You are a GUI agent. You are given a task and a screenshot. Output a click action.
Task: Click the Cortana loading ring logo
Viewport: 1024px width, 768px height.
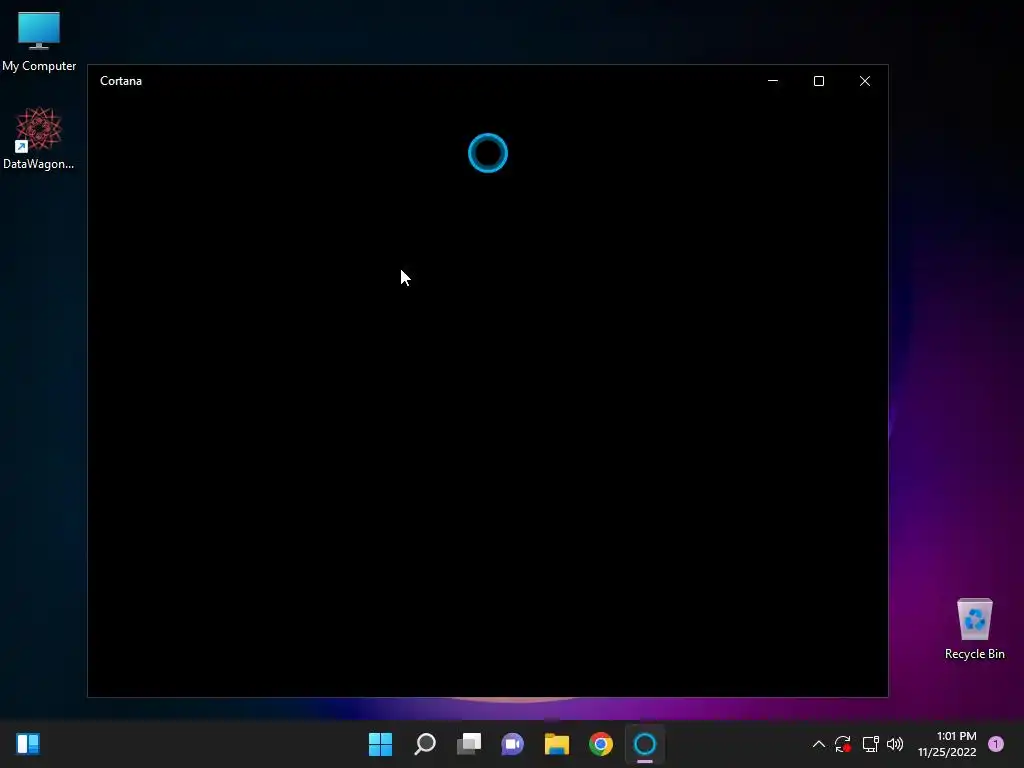tap(488, 153)
